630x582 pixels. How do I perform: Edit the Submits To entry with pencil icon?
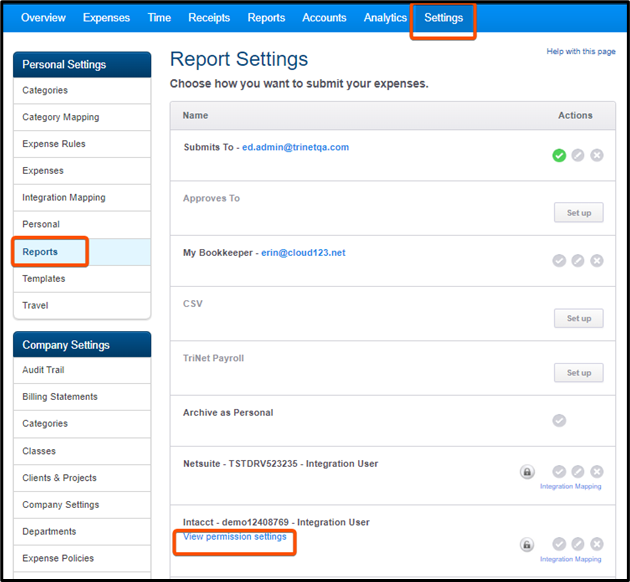pyautogui.click(x=578, y=155)
